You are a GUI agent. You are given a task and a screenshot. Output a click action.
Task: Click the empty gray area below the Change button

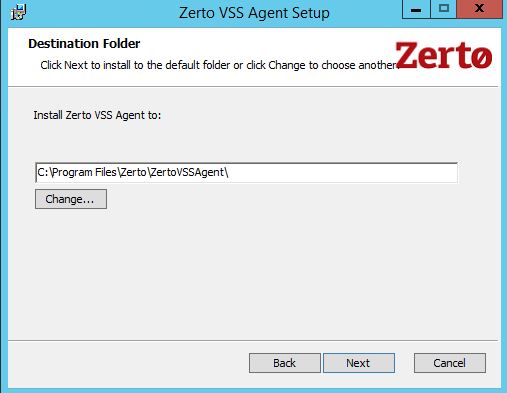click(247, 273)
